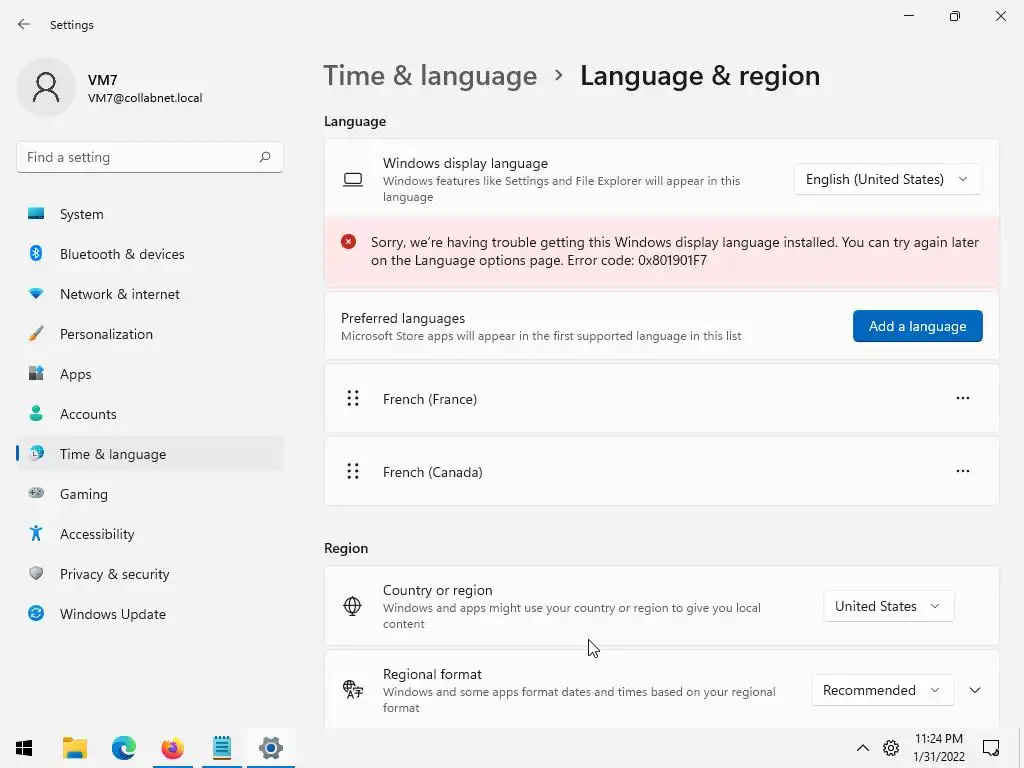
Task: Click the Settings gear in taskbar
Action: [x=270, y=748]
